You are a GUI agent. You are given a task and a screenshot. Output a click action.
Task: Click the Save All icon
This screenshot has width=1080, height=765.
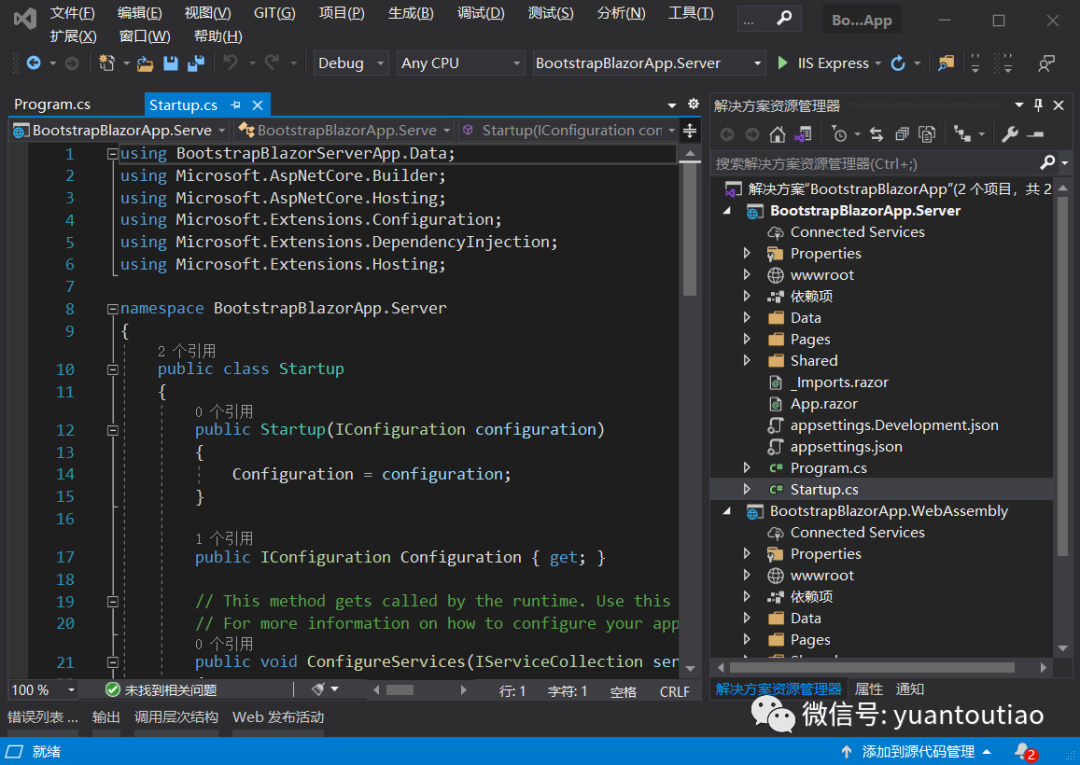tap(196, 63)
